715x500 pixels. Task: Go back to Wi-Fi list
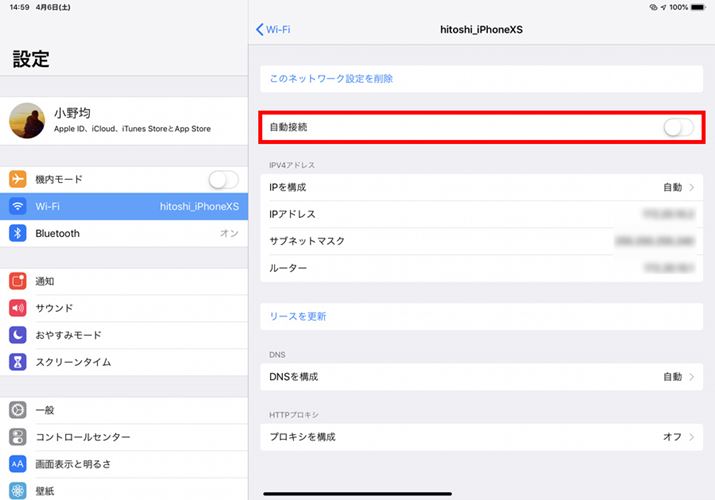coord(273,30)
